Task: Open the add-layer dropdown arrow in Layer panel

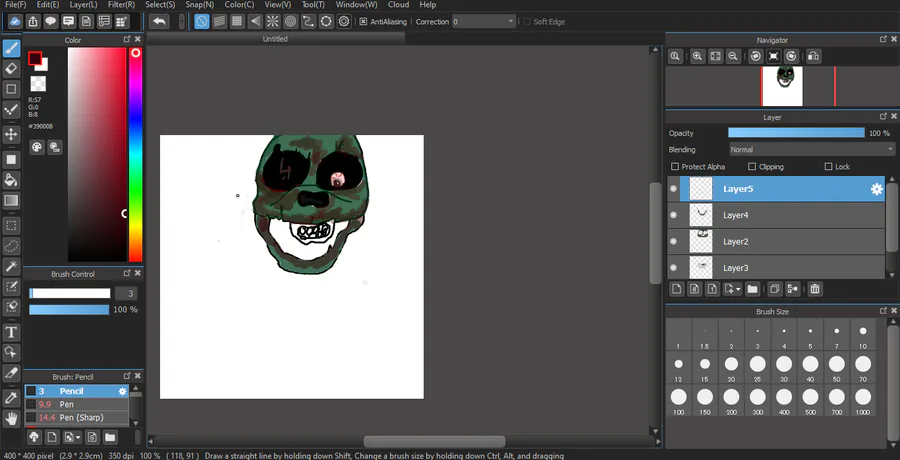Action: click(736, 289)
